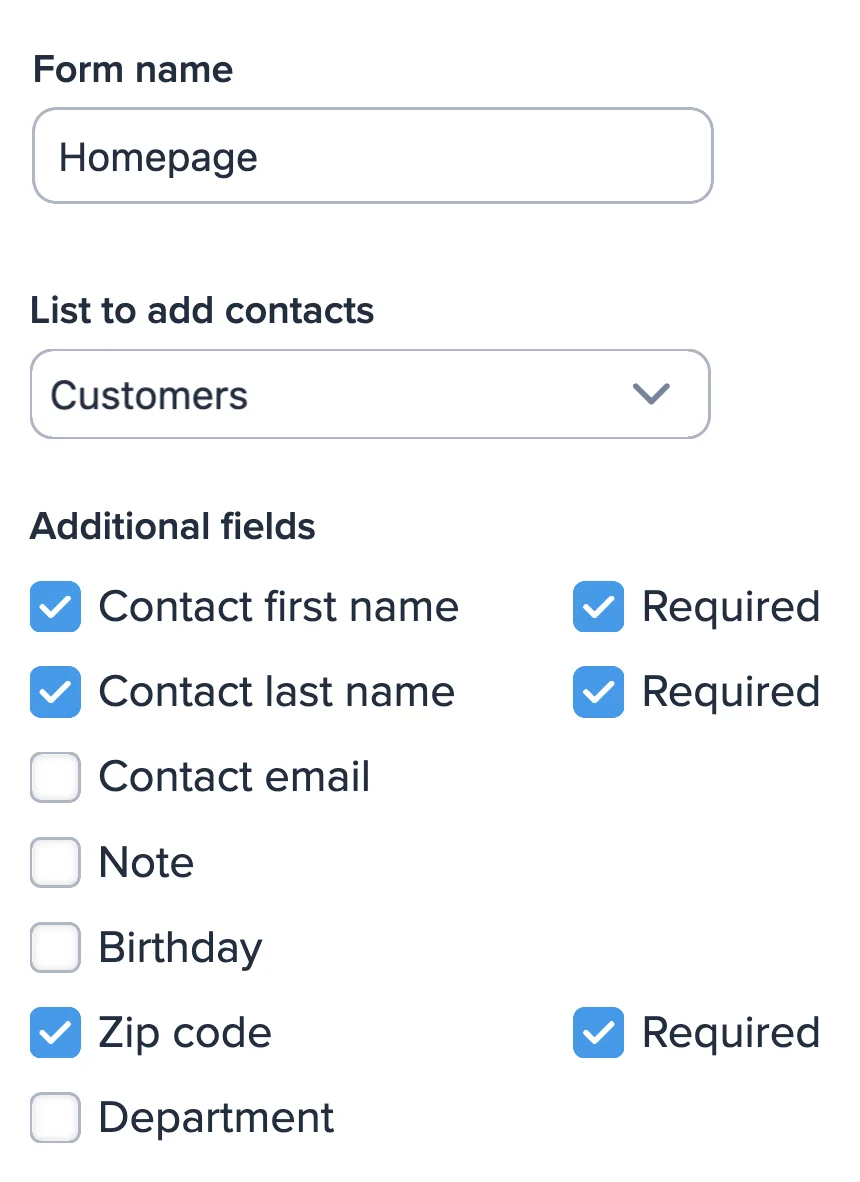The width and height of the screenshot is (860, 1182).
Task: Disable the Required checkbox for Zip code
Action: 598,1032
